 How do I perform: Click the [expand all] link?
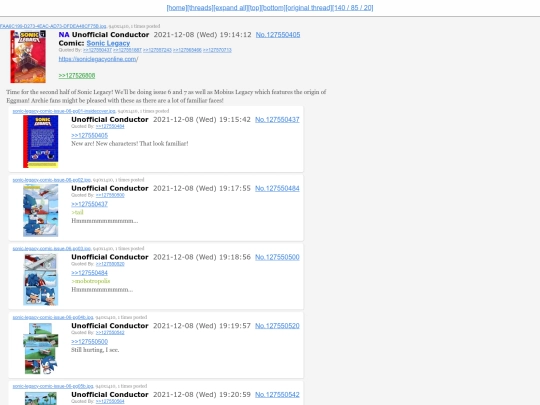(x=230, y=8)
